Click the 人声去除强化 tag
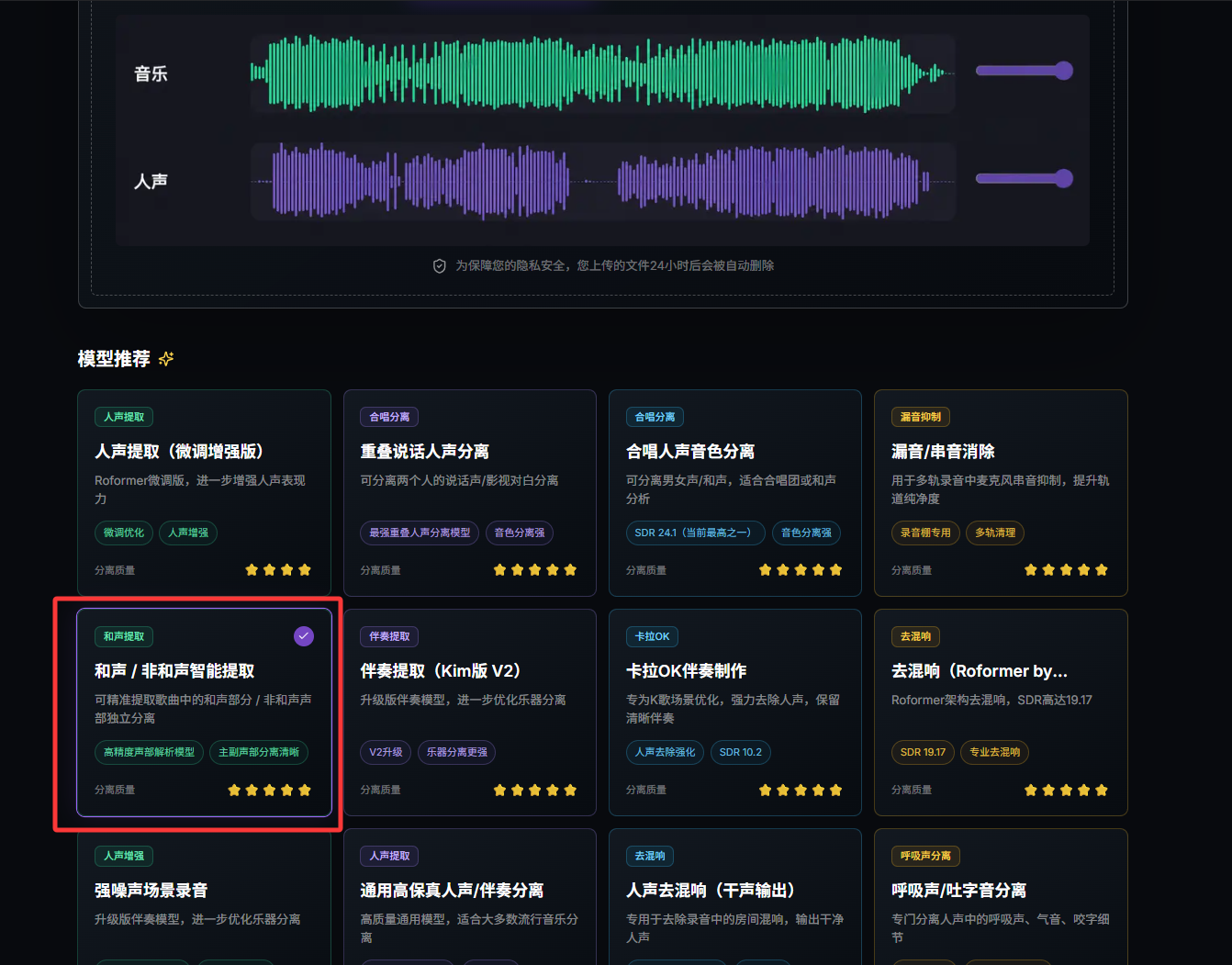 coord(666,752)
